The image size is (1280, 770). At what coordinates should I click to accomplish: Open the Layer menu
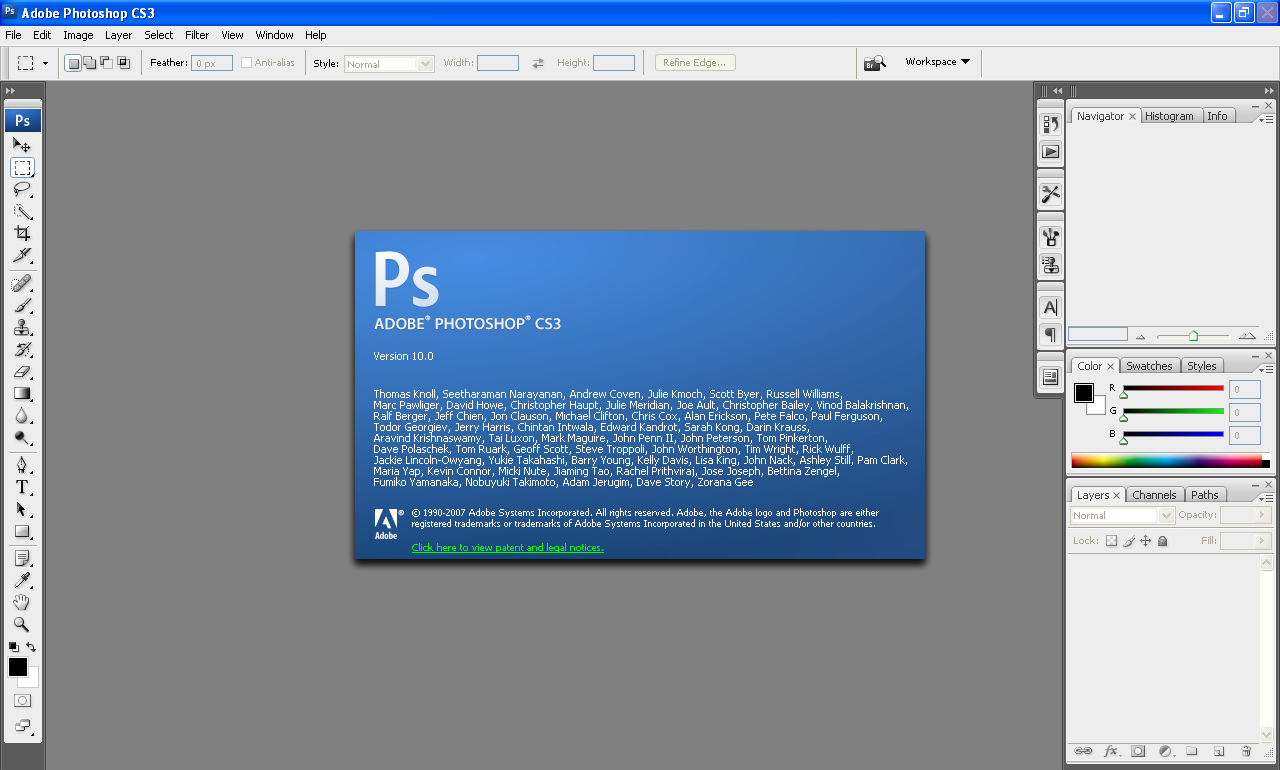(x=118, y=35)
